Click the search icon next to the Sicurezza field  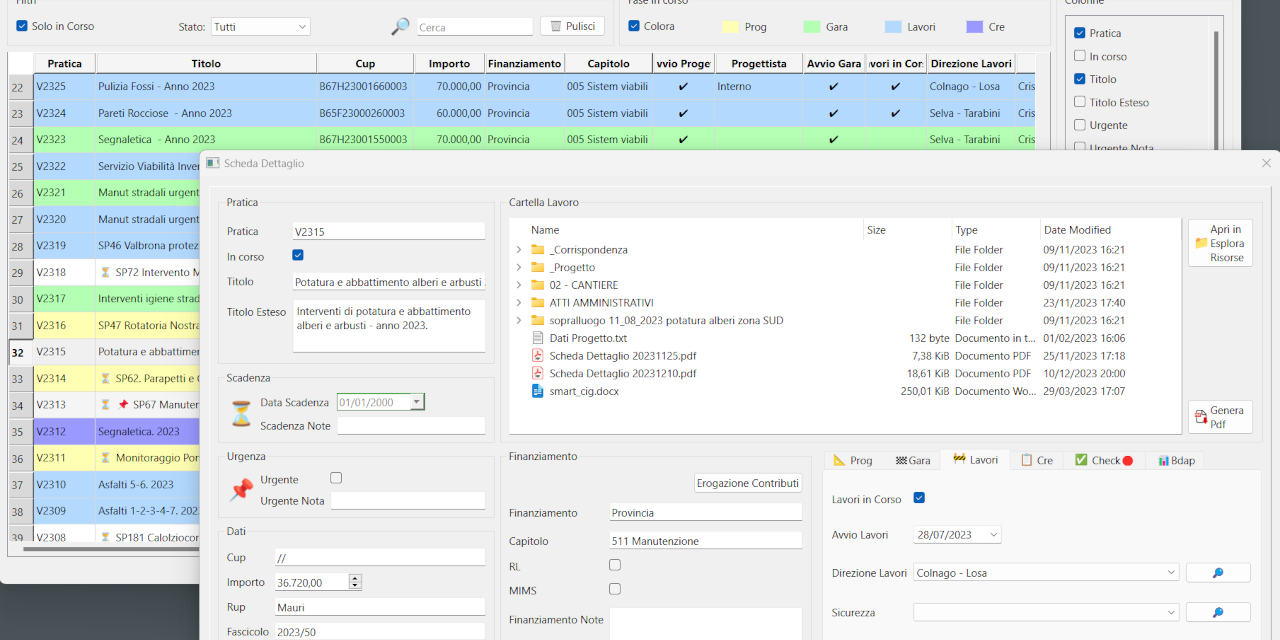(1218, 612)
